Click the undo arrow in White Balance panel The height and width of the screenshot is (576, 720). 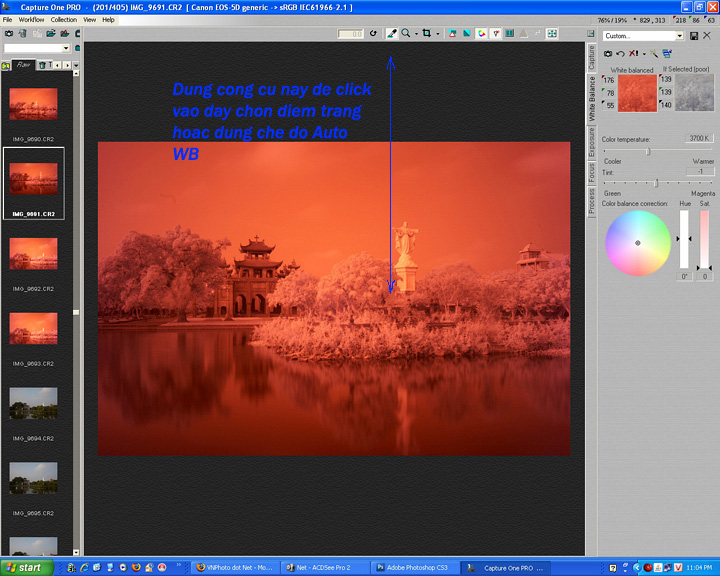tap(621, 53)
